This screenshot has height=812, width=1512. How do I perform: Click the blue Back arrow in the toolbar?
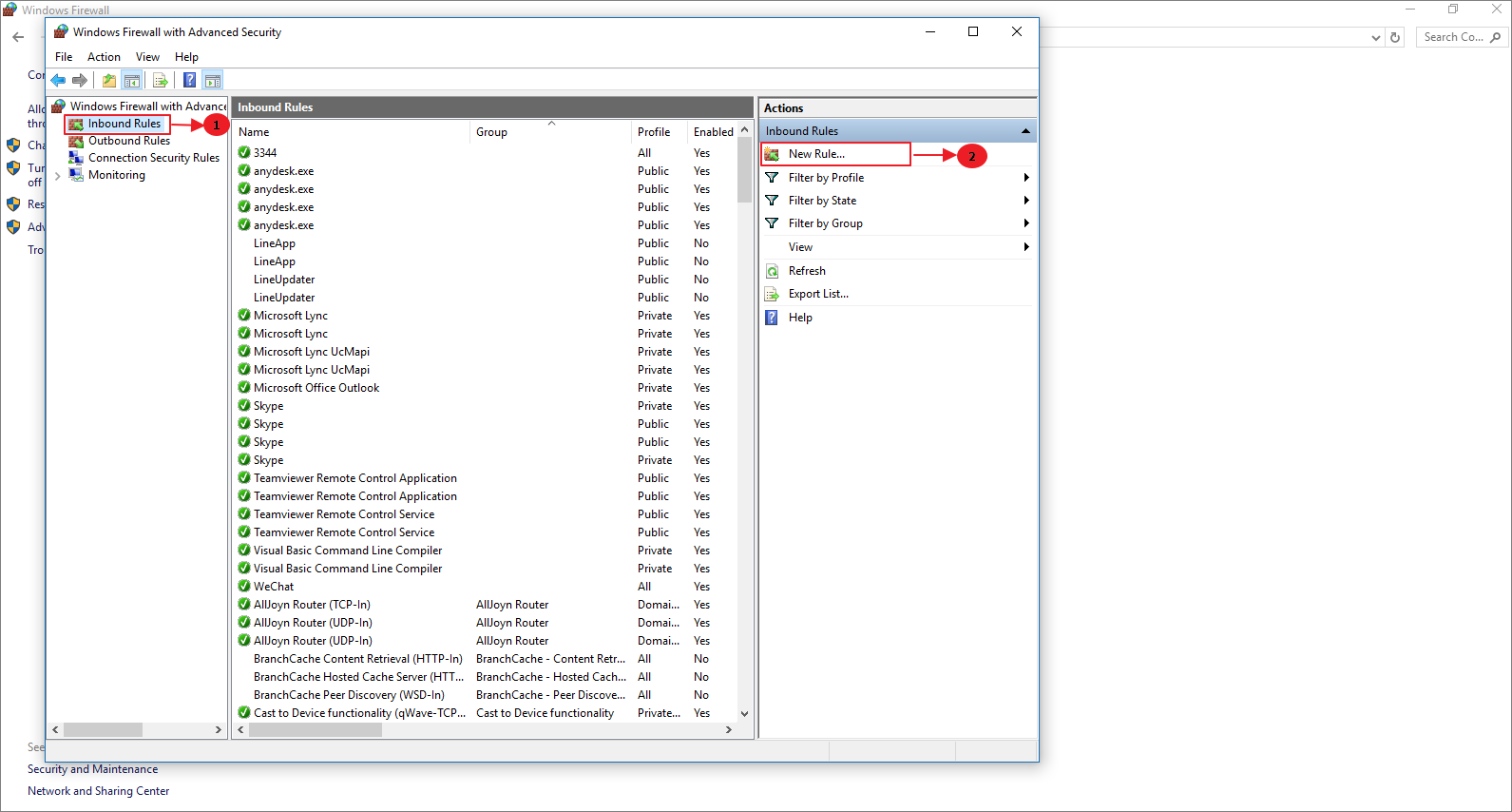(58, 81)
